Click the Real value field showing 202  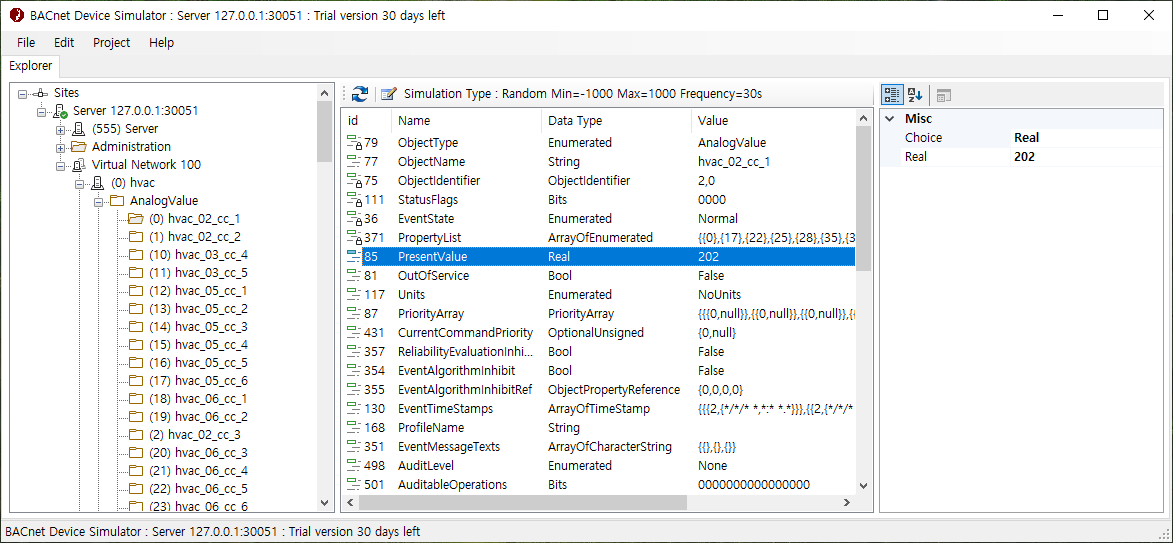[1085, 157]
